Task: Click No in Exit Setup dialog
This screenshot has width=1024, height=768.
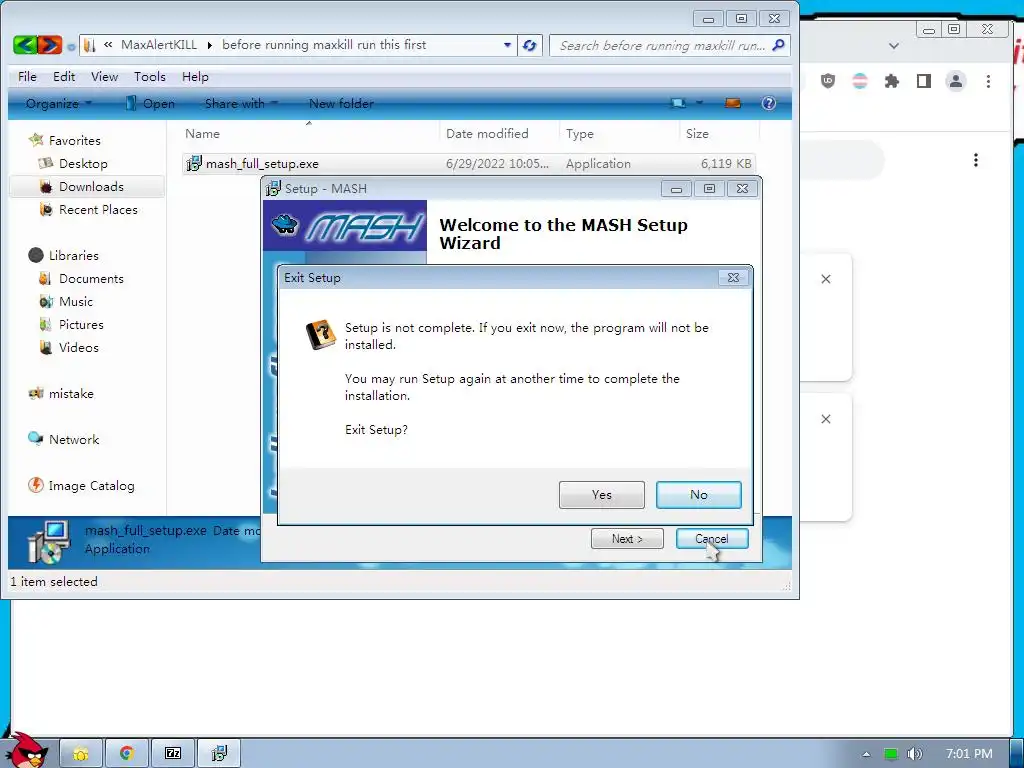Action: click(x=698, y=494)
